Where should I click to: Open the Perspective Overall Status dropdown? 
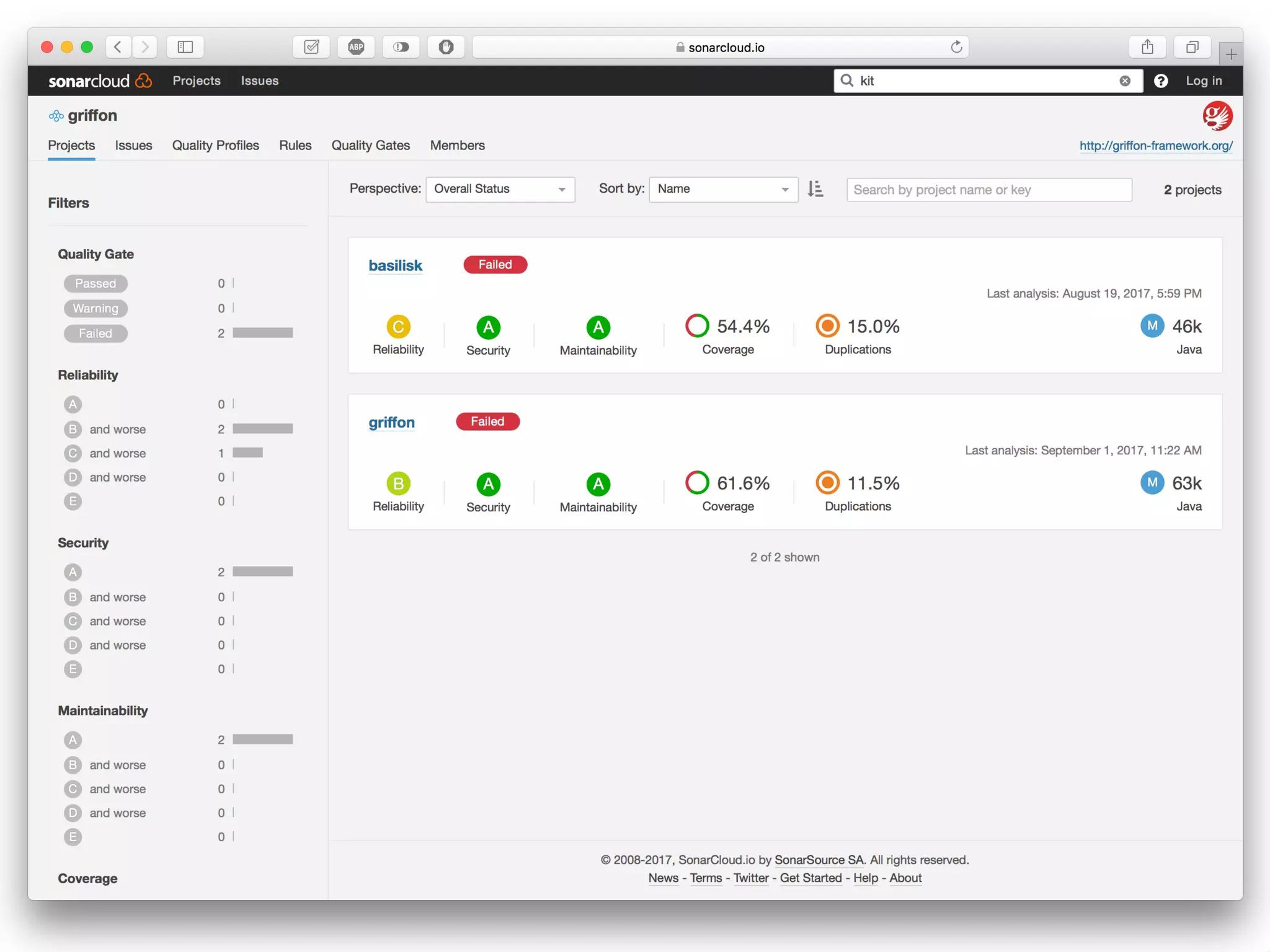(x=500, y=189)
